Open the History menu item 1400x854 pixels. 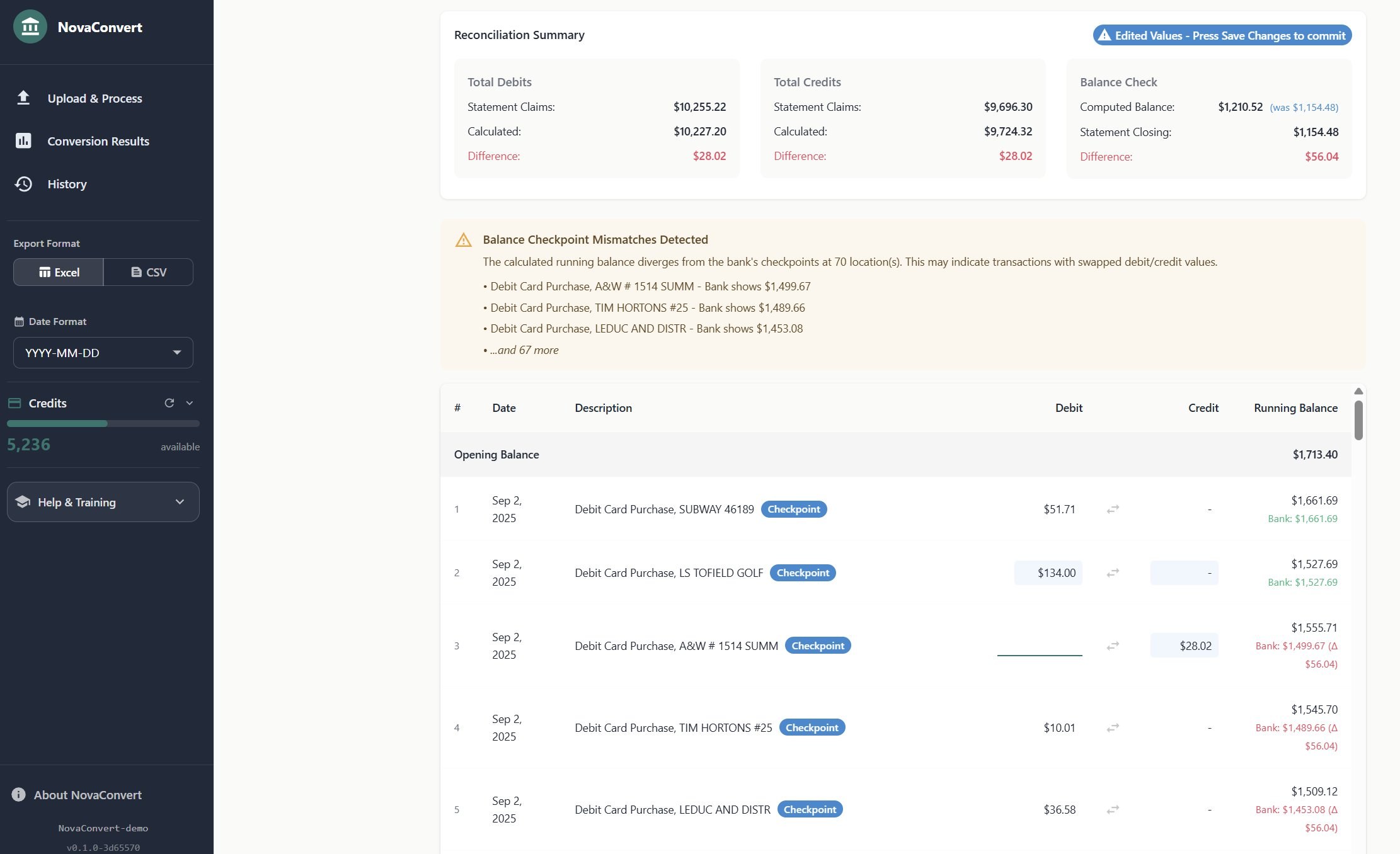click(x=67, y=184)
